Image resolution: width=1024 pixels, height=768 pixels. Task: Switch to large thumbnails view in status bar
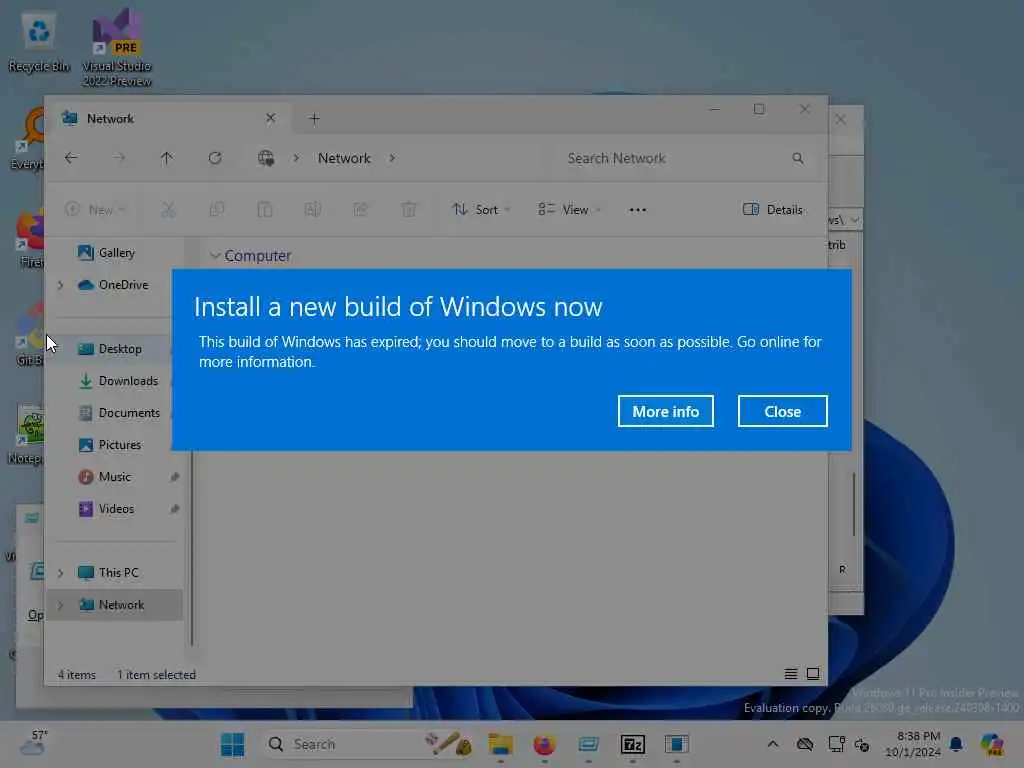click(x=813, y=674)
